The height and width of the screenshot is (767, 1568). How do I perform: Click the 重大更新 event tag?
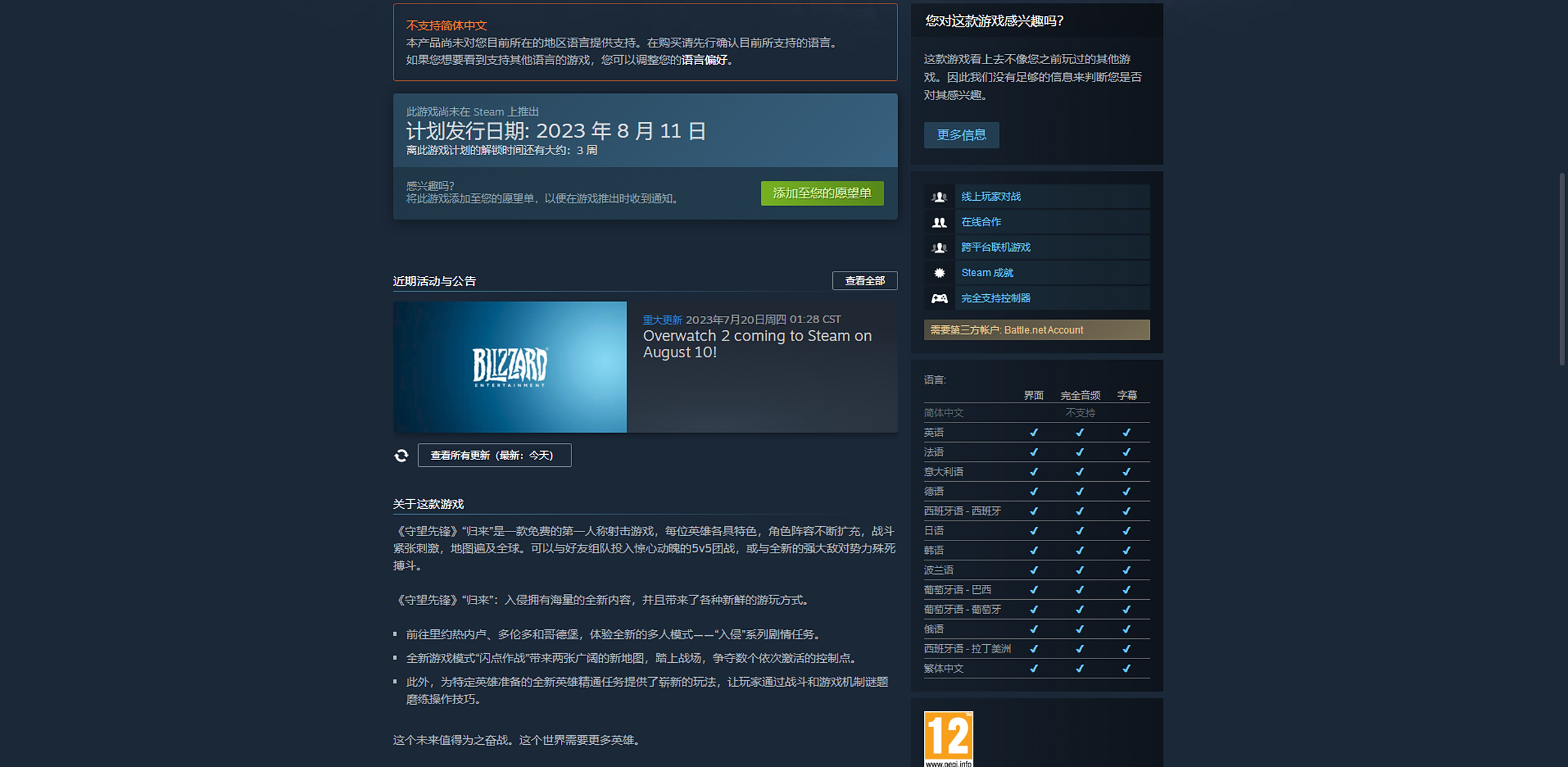click(x=662, y=319)
